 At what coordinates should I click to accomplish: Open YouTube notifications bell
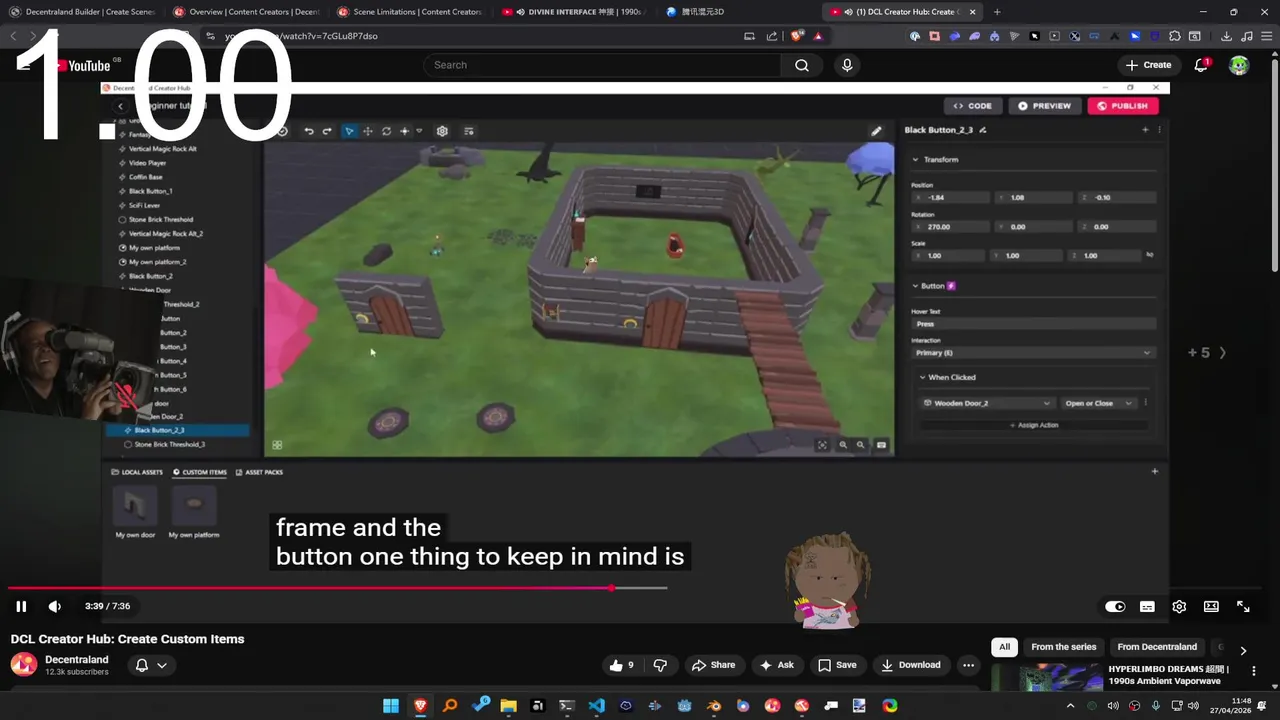point(1201,65)
